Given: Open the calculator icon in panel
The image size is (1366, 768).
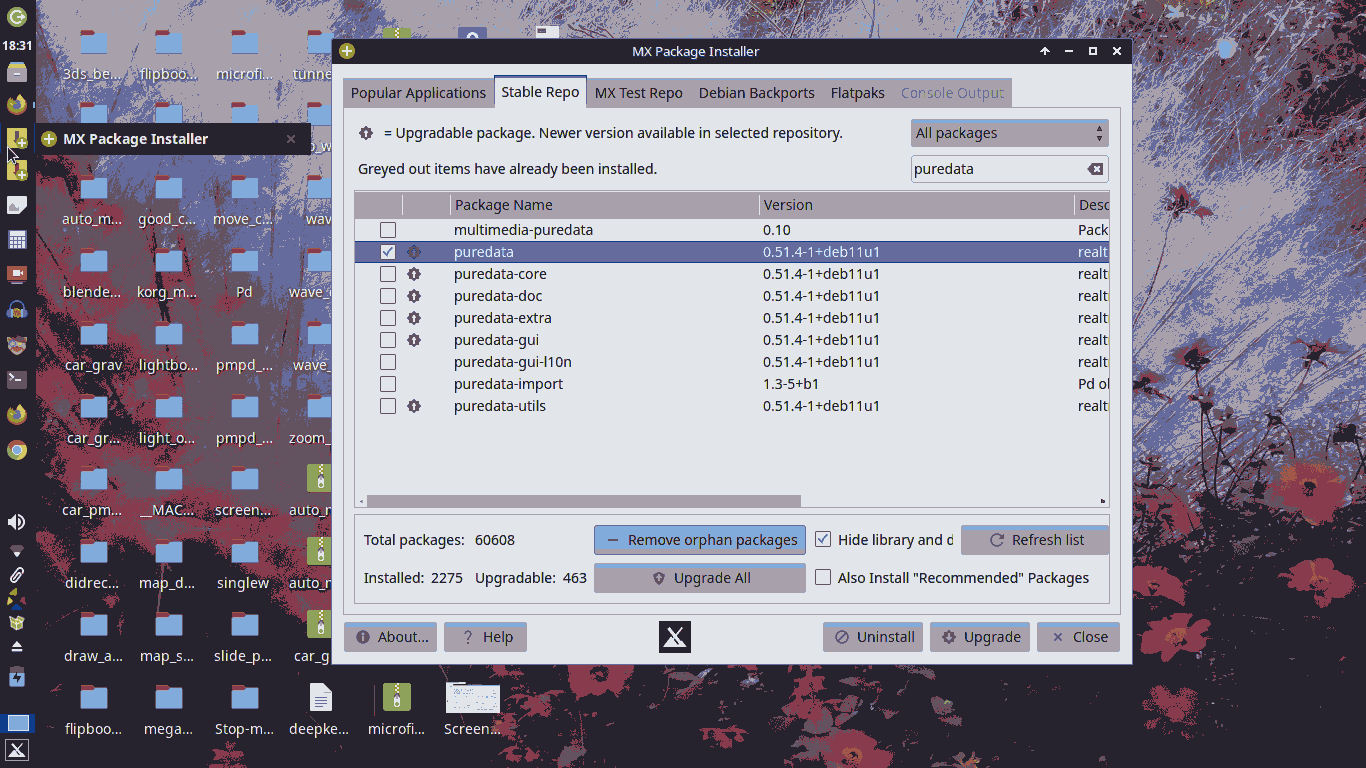Looking at the screenshot, I should click(x=17, y=240).
